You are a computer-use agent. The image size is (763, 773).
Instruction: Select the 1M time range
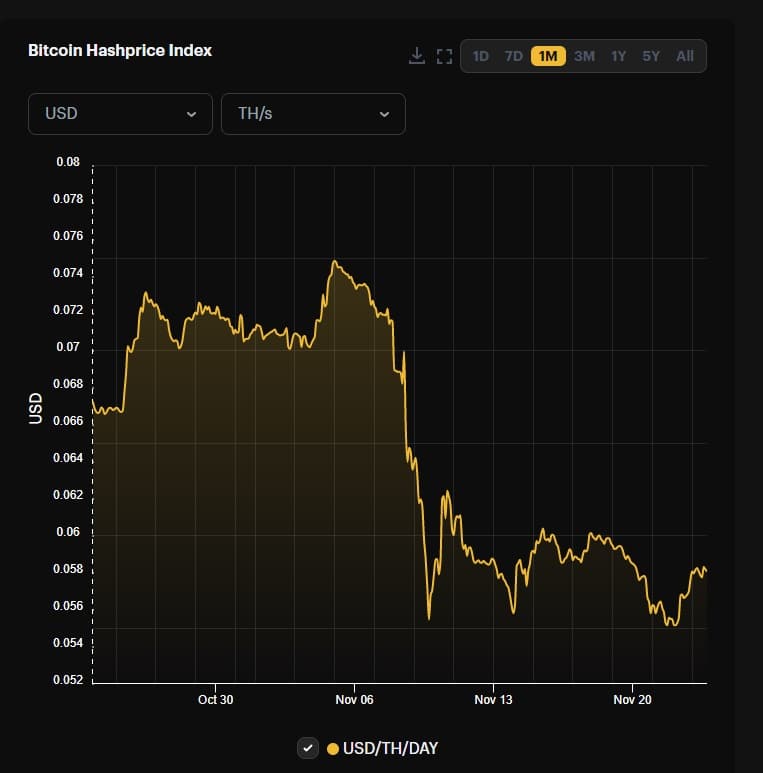pos(548,56)
